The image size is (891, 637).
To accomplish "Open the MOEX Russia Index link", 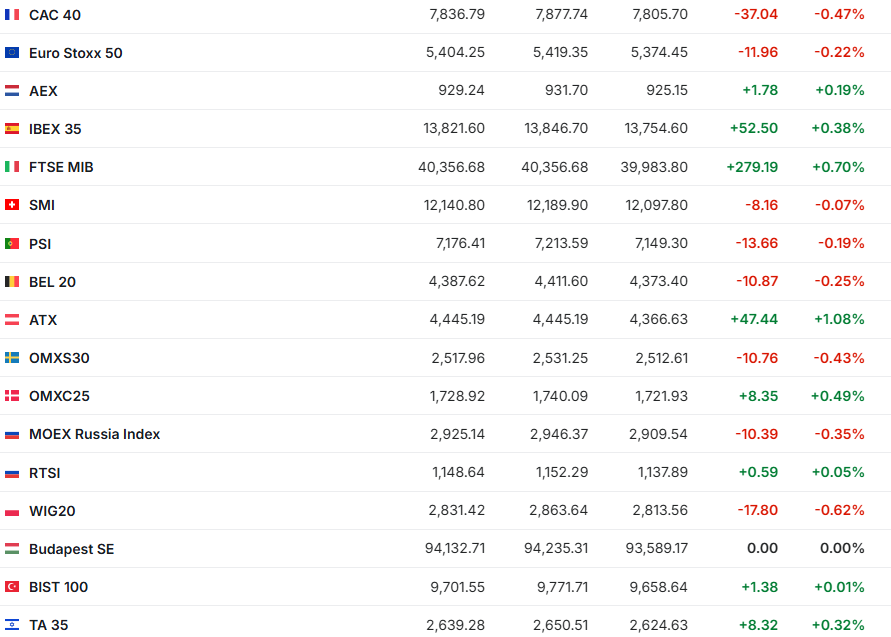I will tap(94, 434).
